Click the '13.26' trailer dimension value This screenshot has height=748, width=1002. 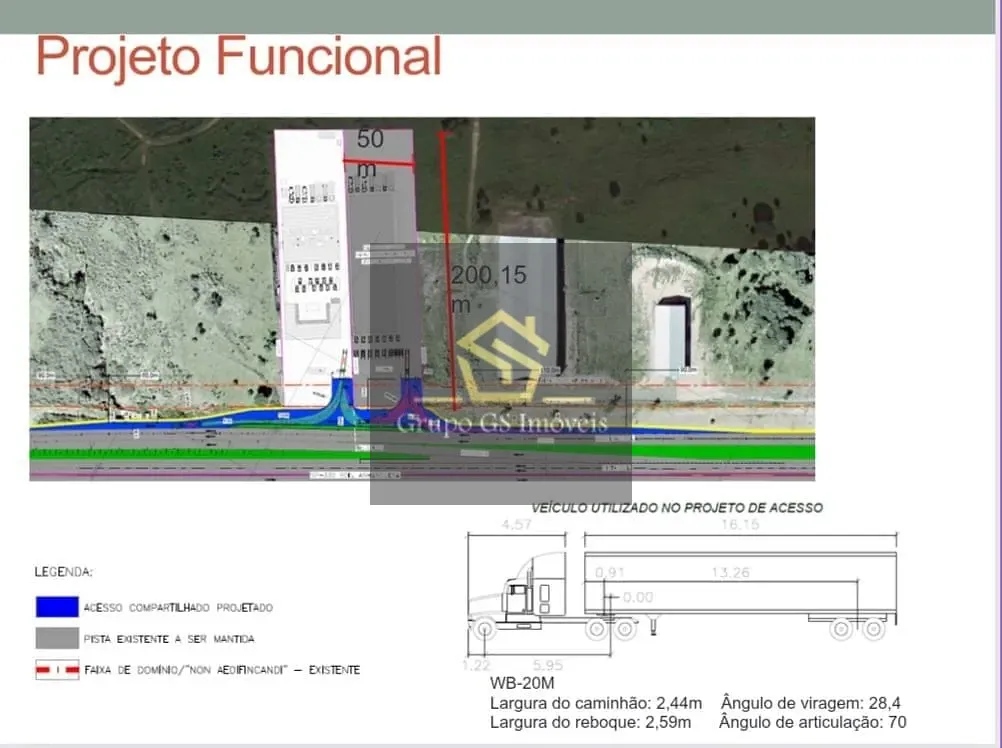(730, 572)
